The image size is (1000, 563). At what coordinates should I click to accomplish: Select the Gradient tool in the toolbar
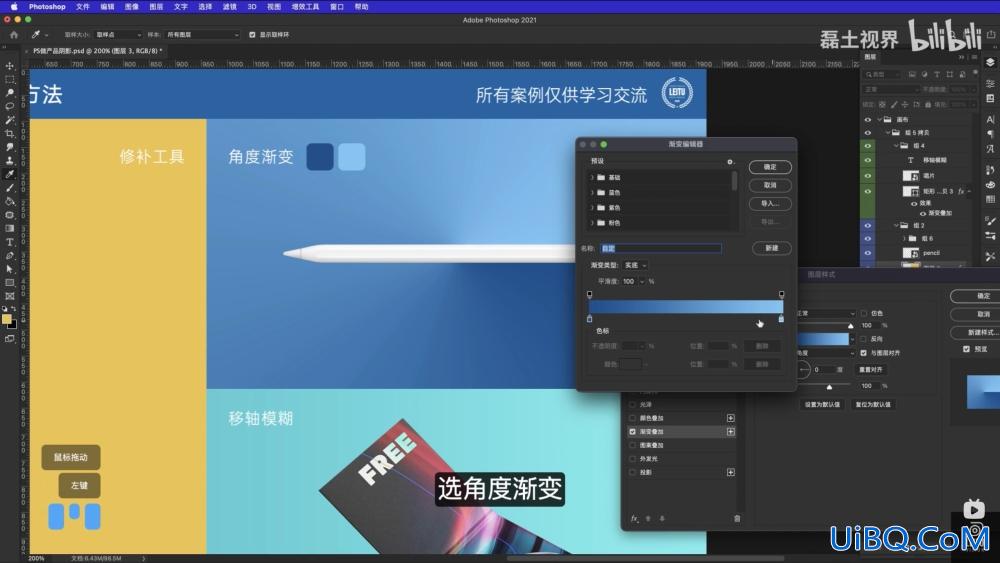10,228
